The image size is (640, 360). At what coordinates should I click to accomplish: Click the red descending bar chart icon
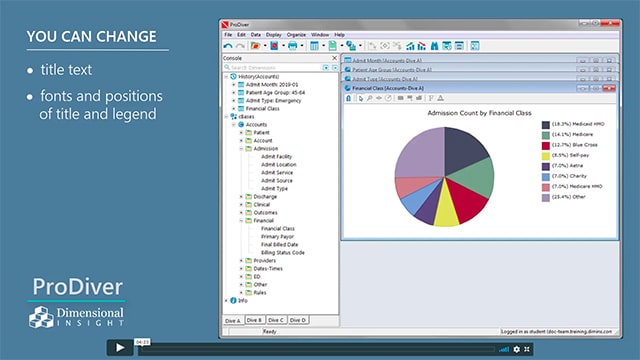pos(422,46)
